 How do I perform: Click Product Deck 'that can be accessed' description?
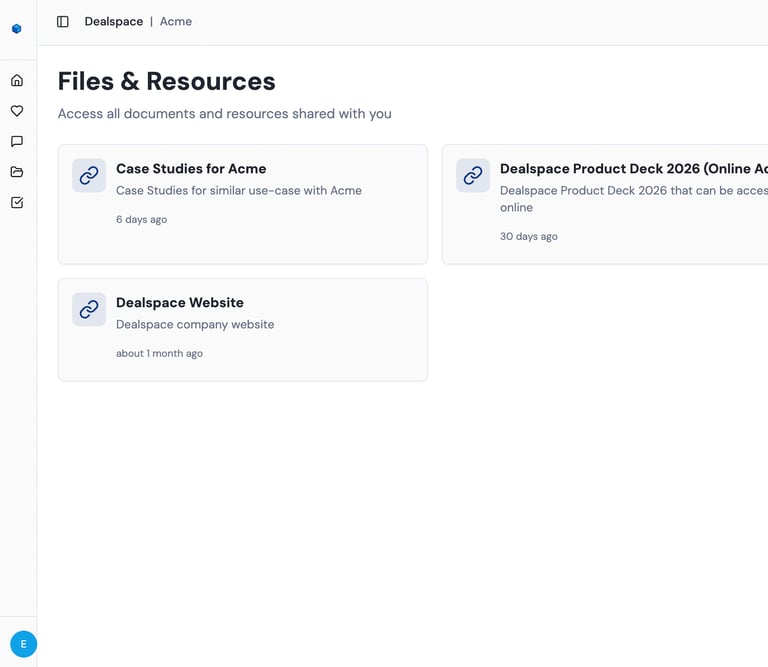pos(634,199)
